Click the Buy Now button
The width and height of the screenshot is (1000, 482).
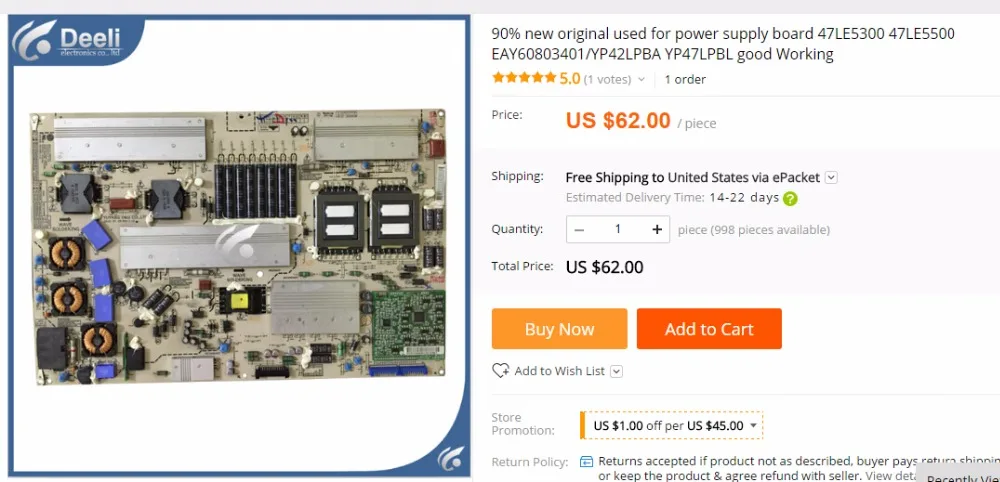click(x=559, y=329)
